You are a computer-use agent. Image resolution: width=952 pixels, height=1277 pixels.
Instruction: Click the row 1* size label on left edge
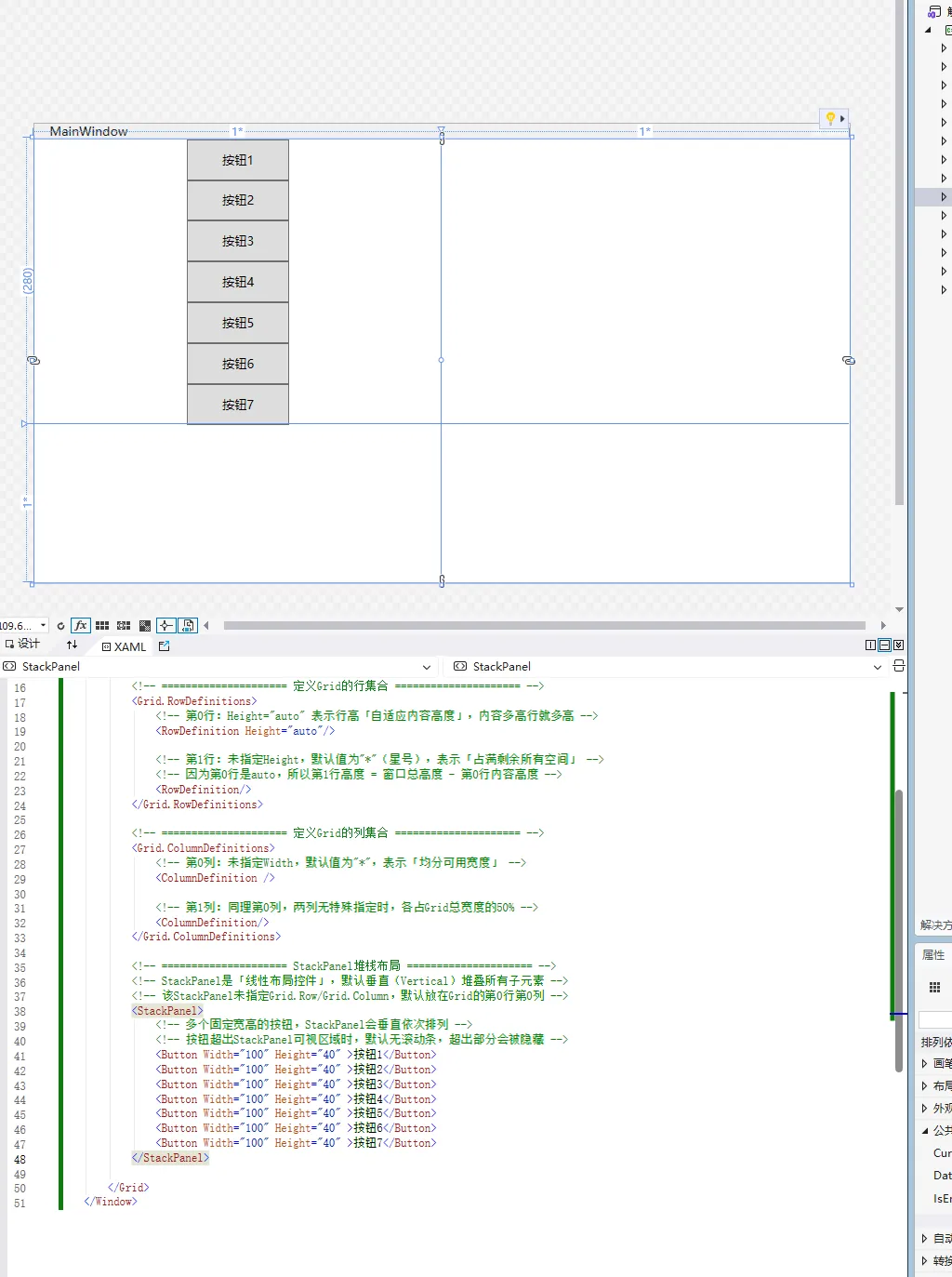coord(26,503)
